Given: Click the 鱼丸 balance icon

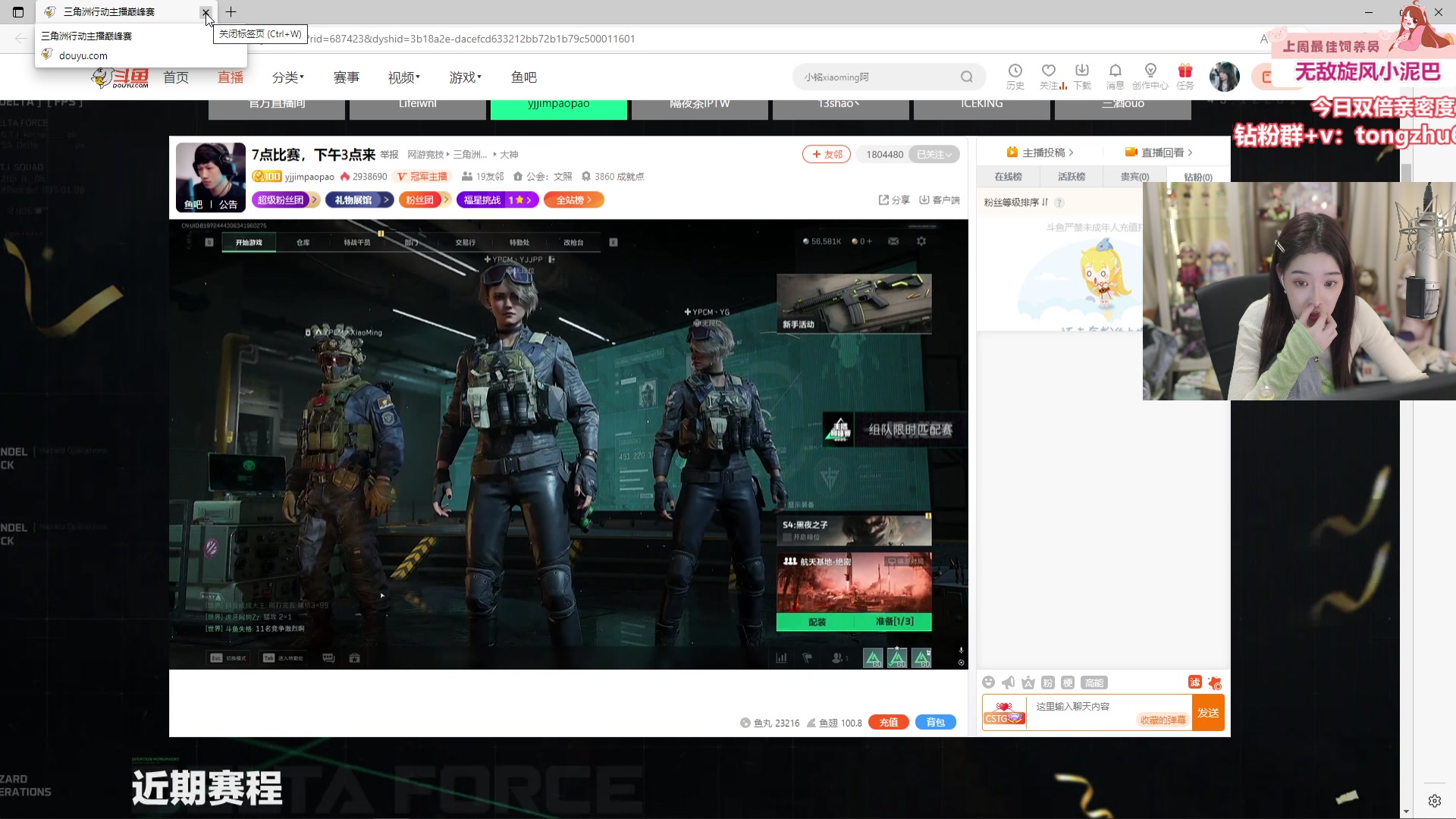Looking at the screenshot, I should point(745,723).
